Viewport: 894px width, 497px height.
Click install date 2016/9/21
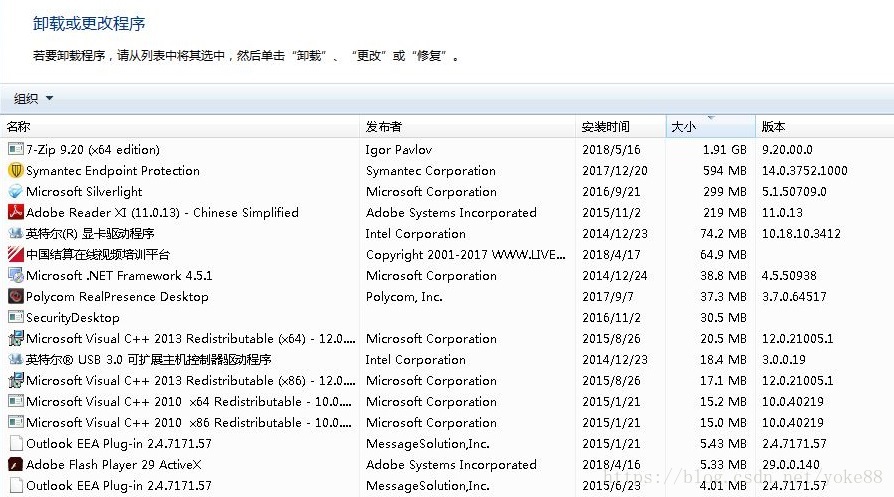pyautogui.click(x=611, y=192)
